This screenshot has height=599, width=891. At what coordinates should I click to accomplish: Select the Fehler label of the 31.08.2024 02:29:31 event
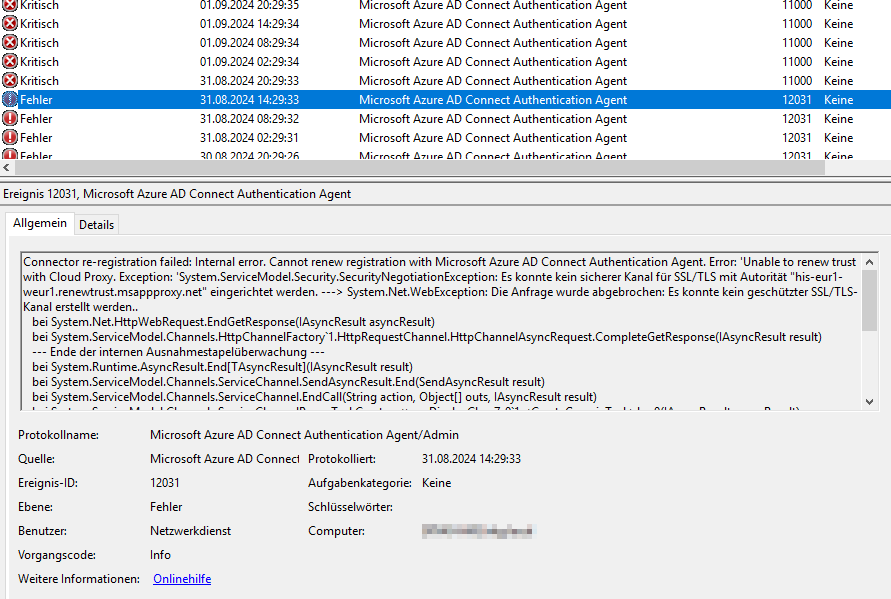(x=36, y=138)
